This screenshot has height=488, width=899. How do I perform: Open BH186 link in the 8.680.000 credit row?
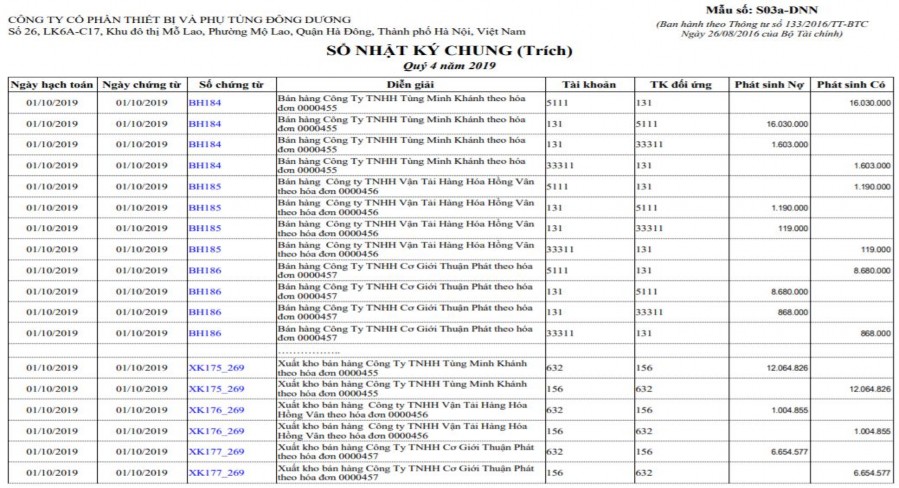(205, 270)
